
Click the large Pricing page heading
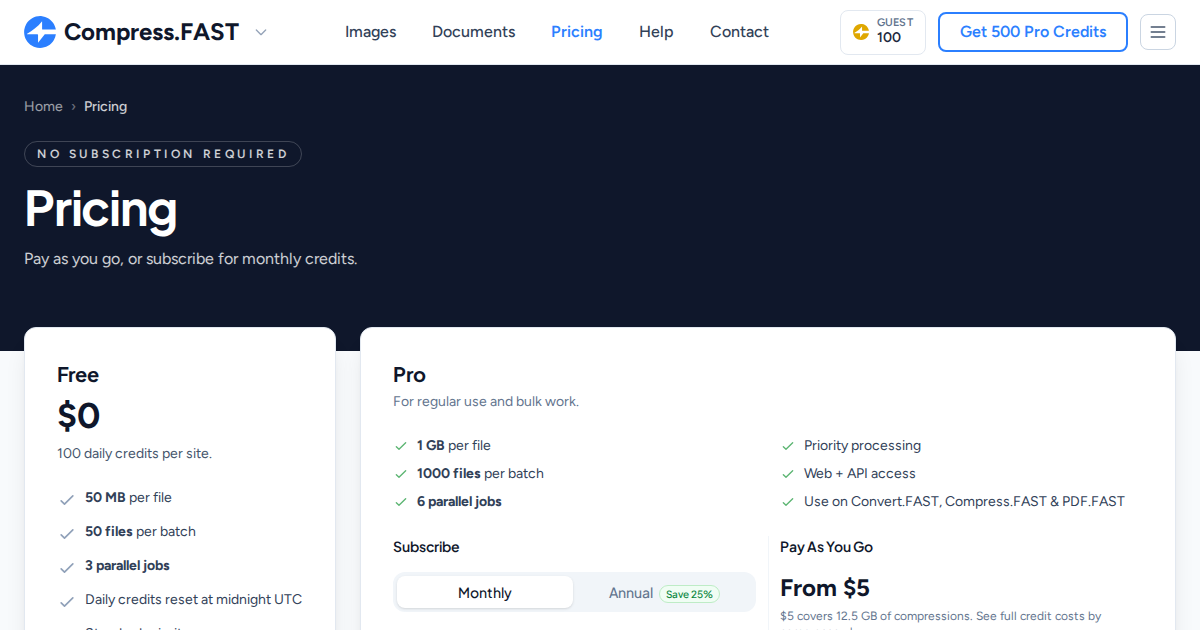[x=101, y=209]
